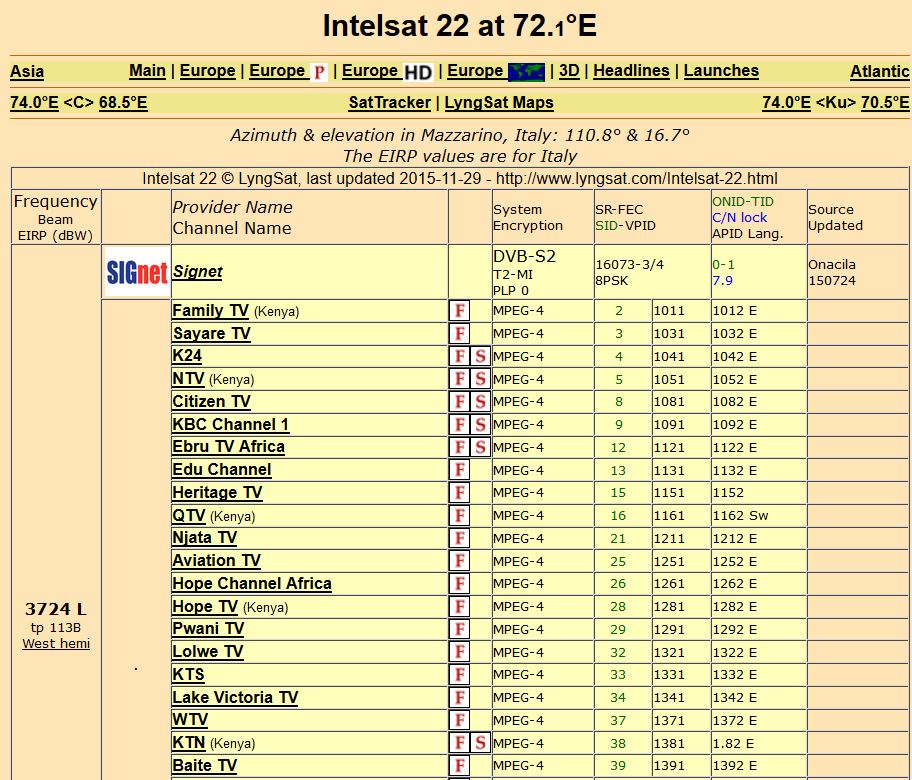Click the F icon in Sayare TV row
Screen dimensions: 912x780
tap(459, 333)
